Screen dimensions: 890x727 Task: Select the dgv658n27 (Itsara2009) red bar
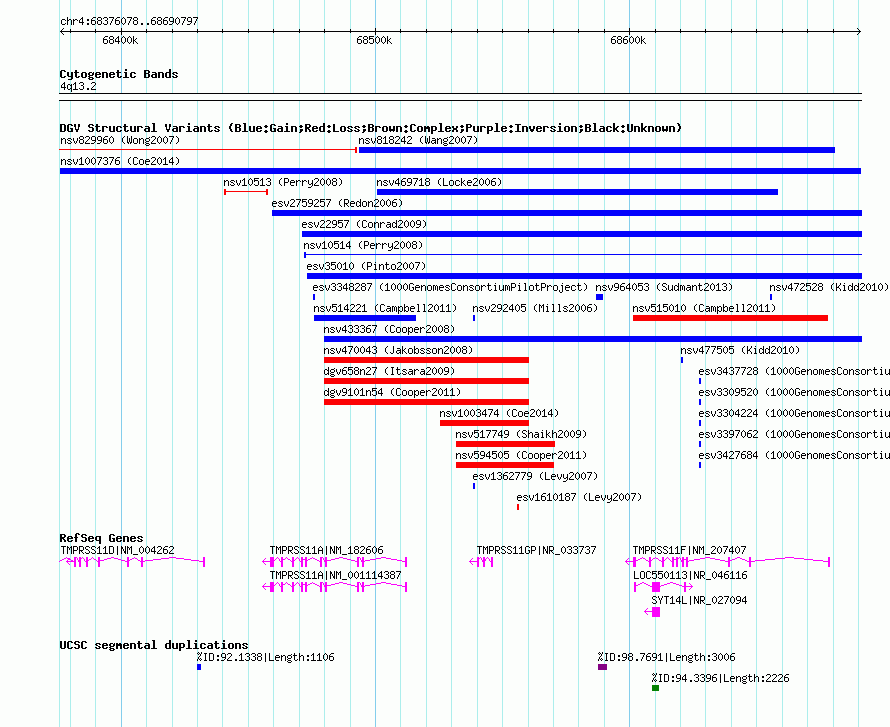(426, 381)
